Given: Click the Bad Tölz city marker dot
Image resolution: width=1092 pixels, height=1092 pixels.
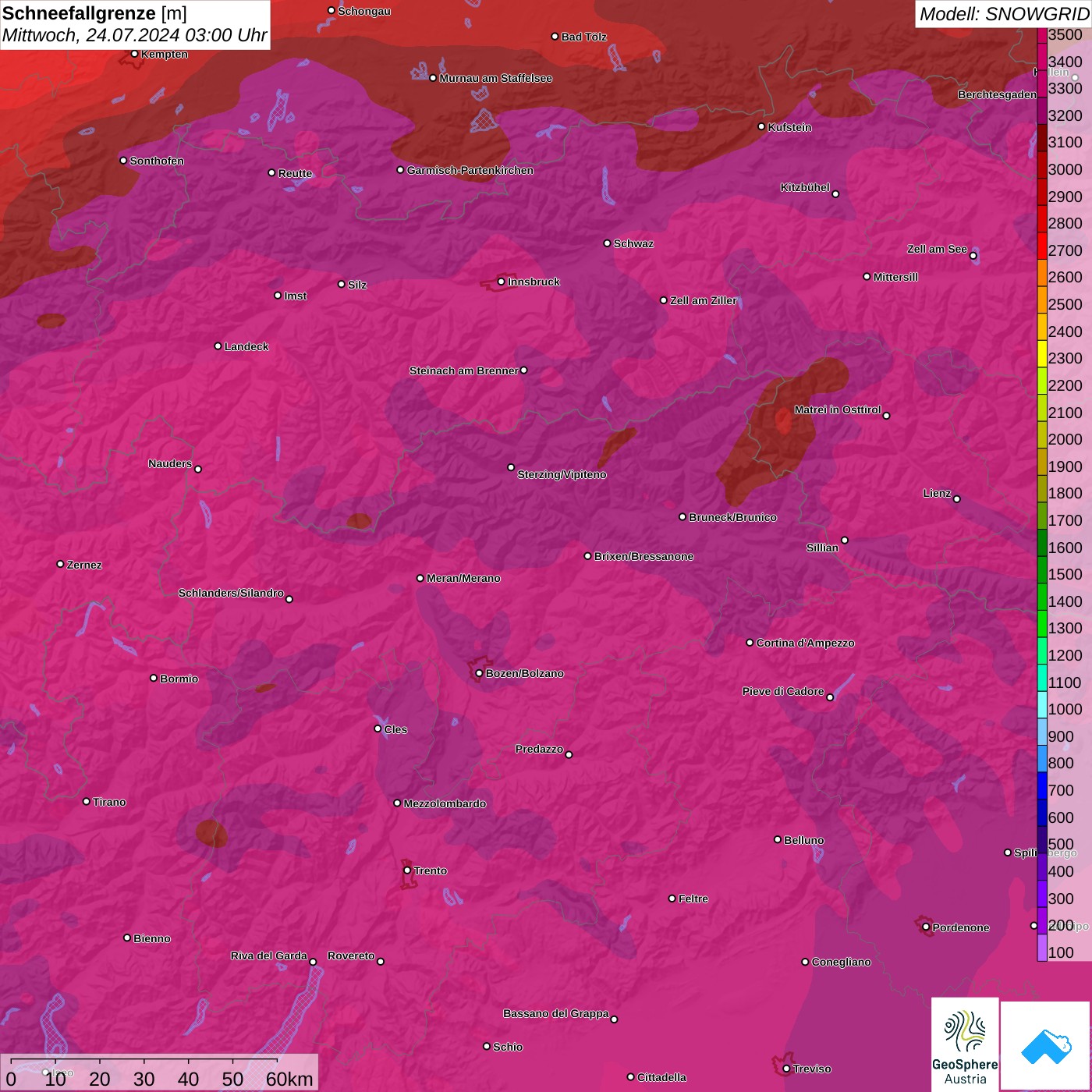Looking at the screenshot, I should click(555, 37).
